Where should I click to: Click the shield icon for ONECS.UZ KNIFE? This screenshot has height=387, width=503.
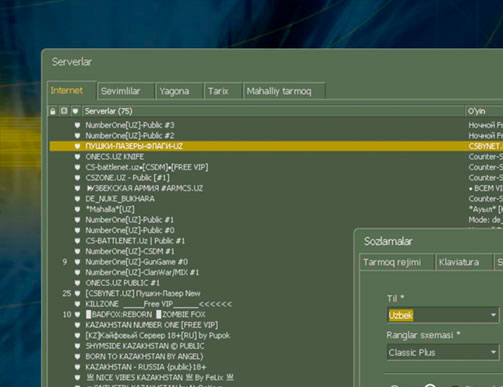pos(77,157)
